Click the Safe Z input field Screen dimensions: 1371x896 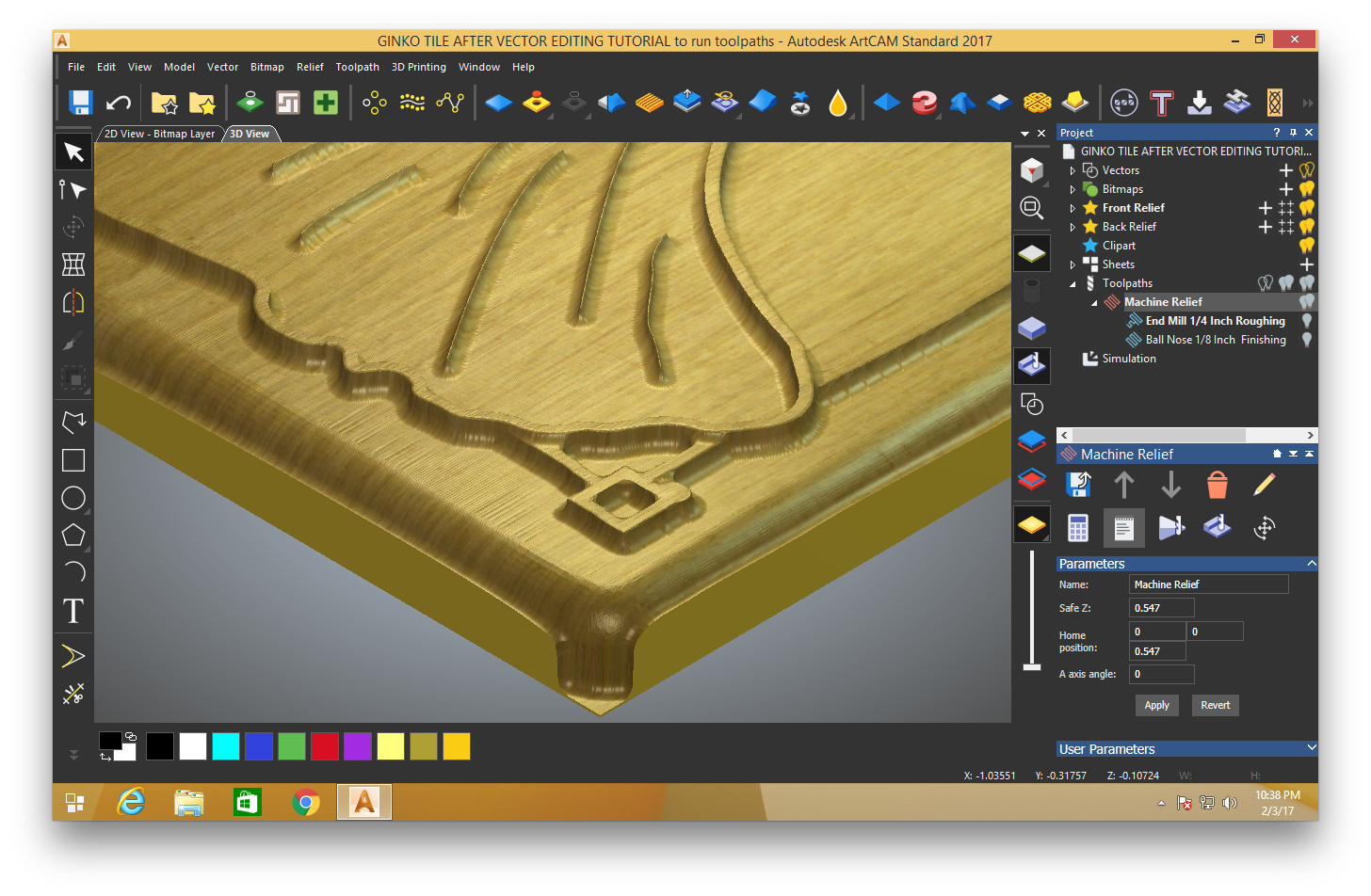click(x=1161, y=608)
